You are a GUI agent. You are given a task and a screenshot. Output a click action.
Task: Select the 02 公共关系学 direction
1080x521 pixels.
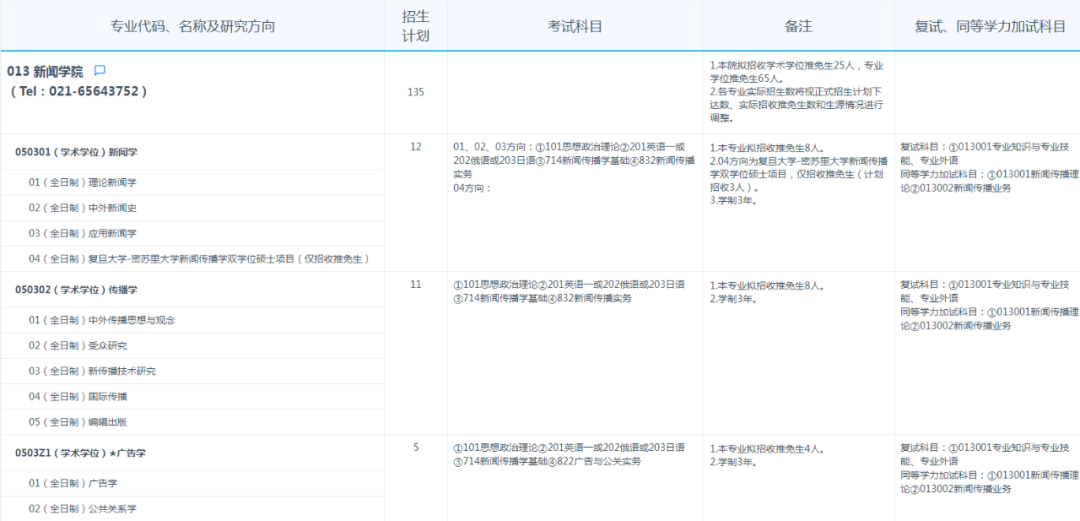click(x=83, y=509)
